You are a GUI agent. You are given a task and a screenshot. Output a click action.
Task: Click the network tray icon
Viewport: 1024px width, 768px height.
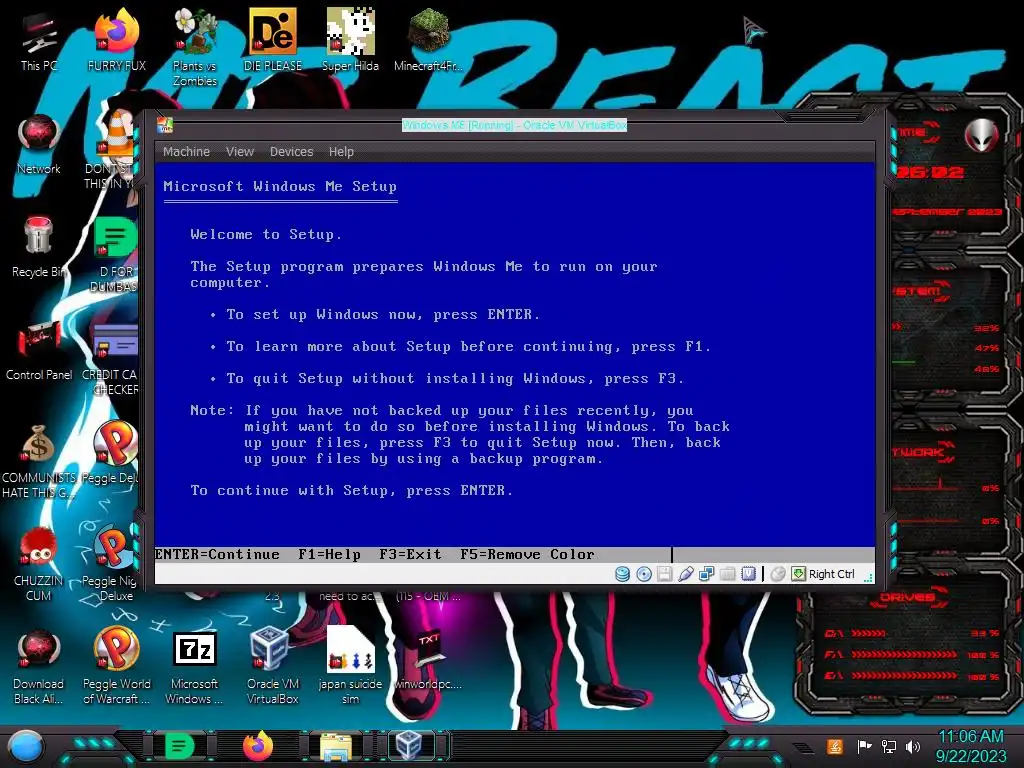tap(889, 746)
